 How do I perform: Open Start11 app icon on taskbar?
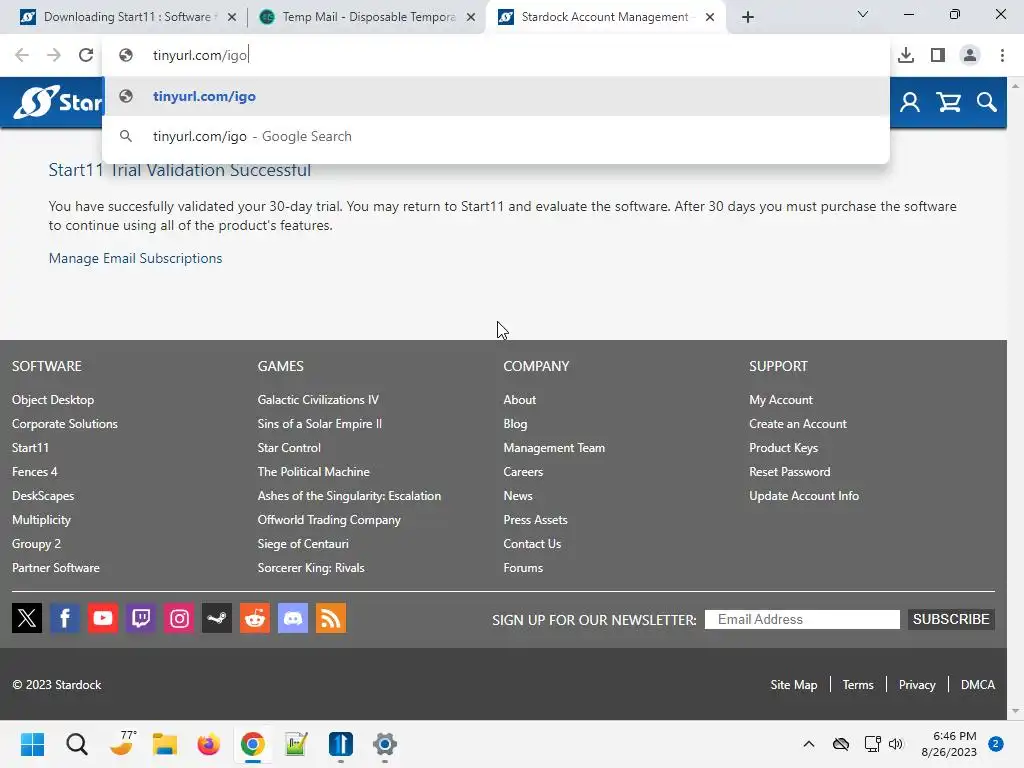click(340, 744)
